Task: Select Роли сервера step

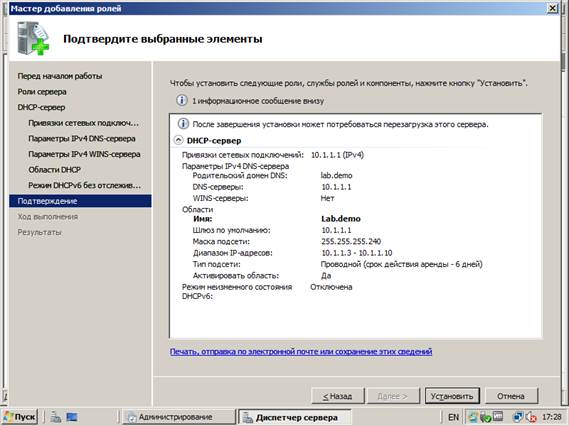Action: pyautogui.click(x=42, y=92)
